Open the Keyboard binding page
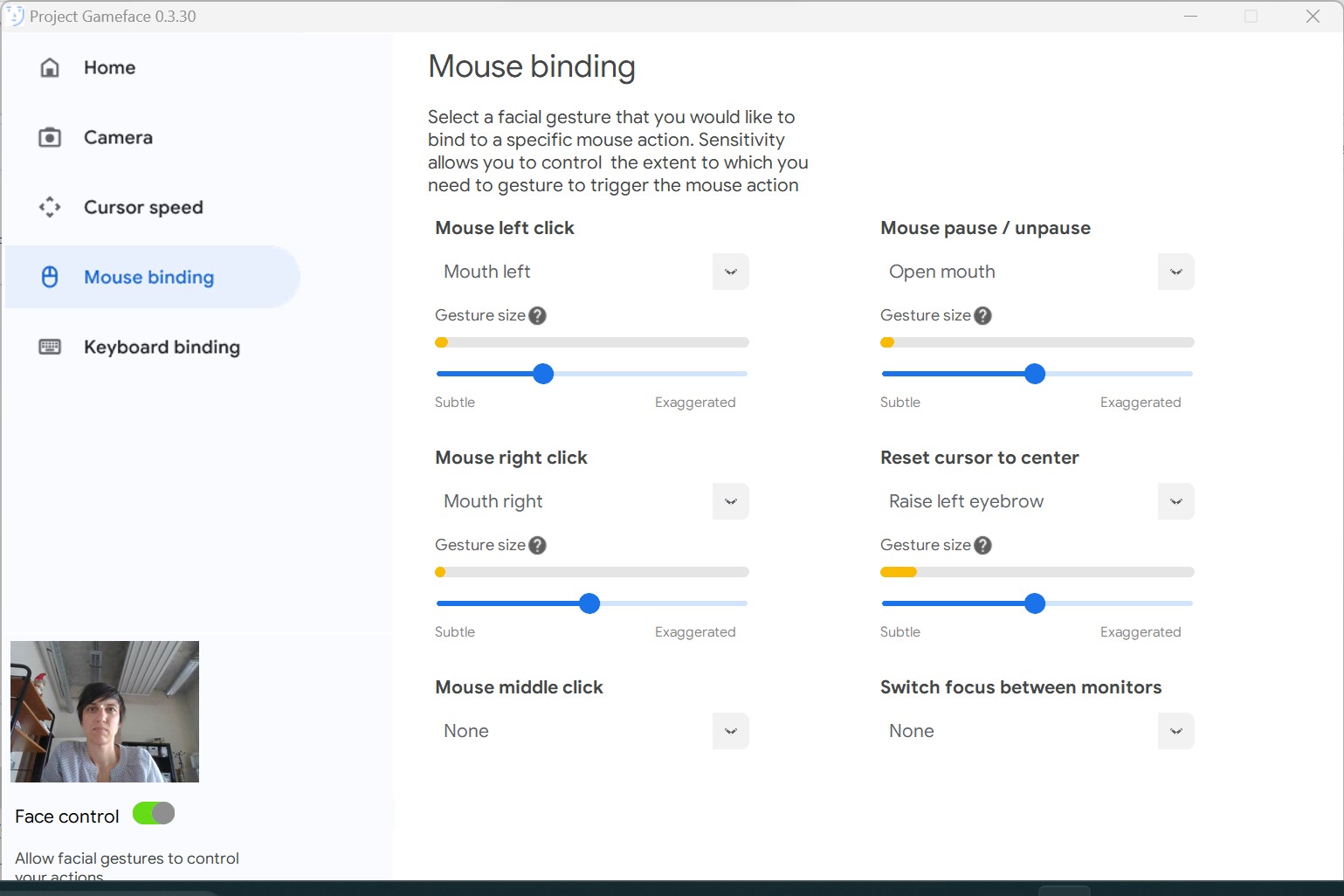This screenshot has width=1344, height=896. point(162,348)
